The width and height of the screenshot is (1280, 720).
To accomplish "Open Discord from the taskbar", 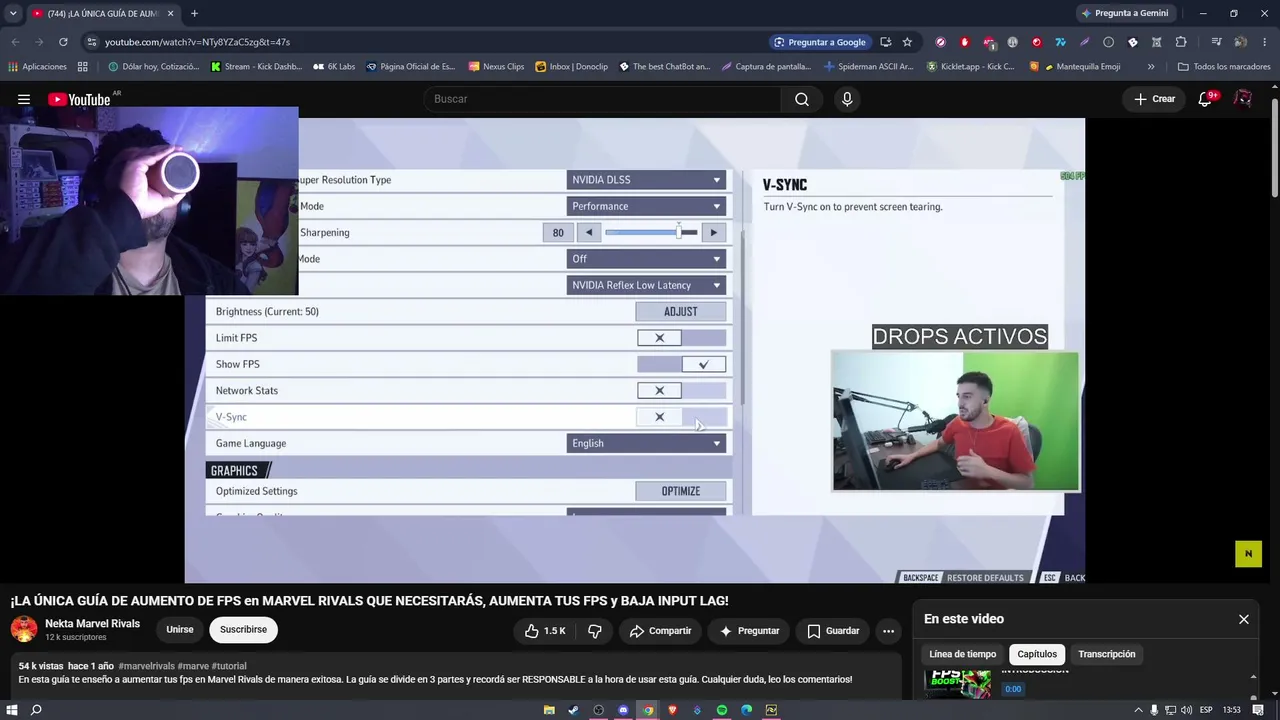I will [623, 710].
